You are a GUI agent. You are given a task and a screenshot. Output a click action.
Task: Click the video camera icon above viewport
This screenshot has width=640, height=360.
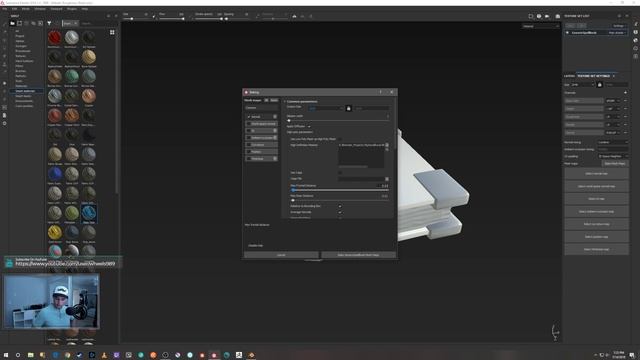pyautogui.click(x=547, y=16)
